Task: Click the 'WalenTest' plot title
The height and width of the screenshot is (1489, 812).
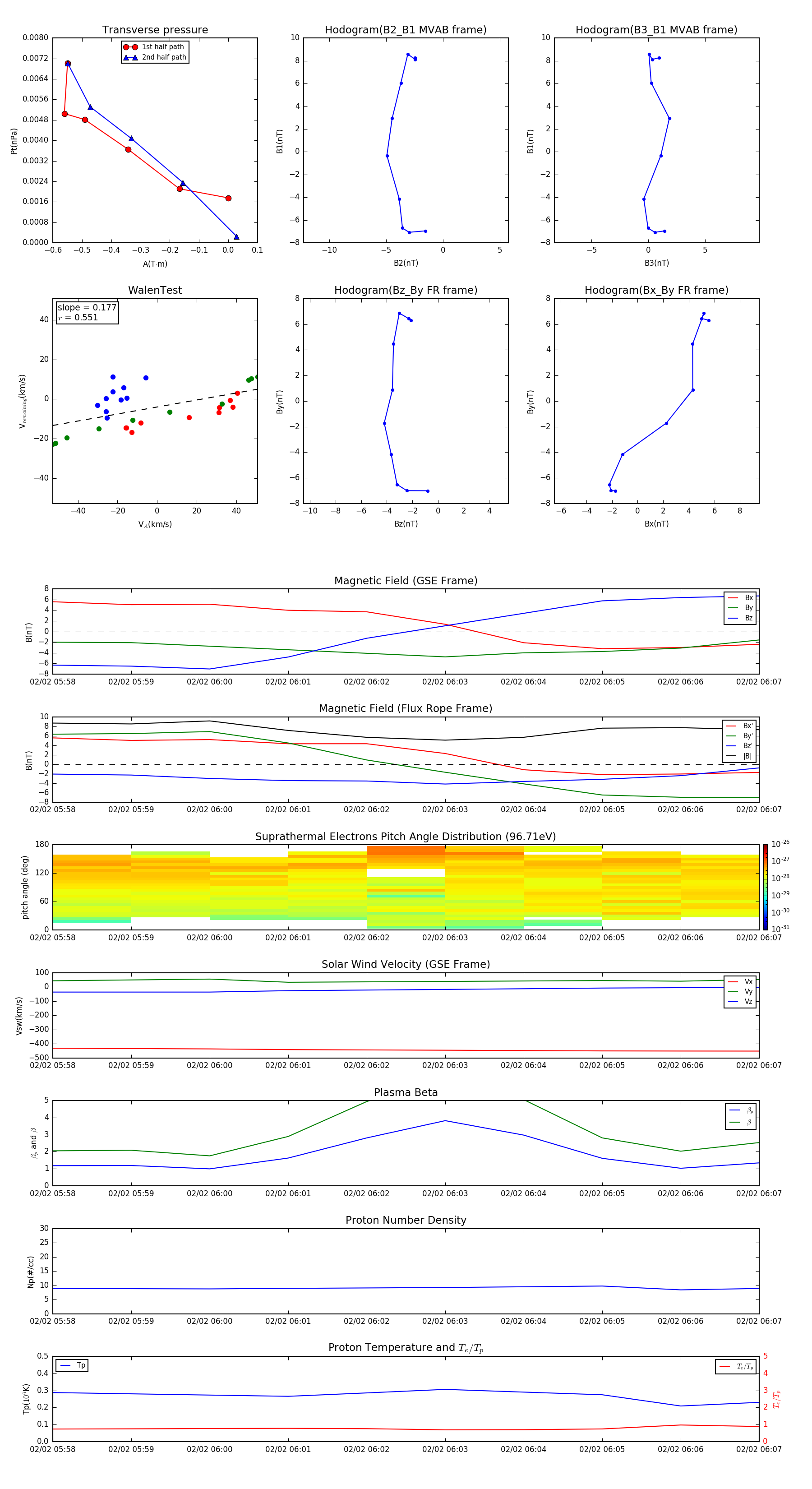Action: [155, 290]
